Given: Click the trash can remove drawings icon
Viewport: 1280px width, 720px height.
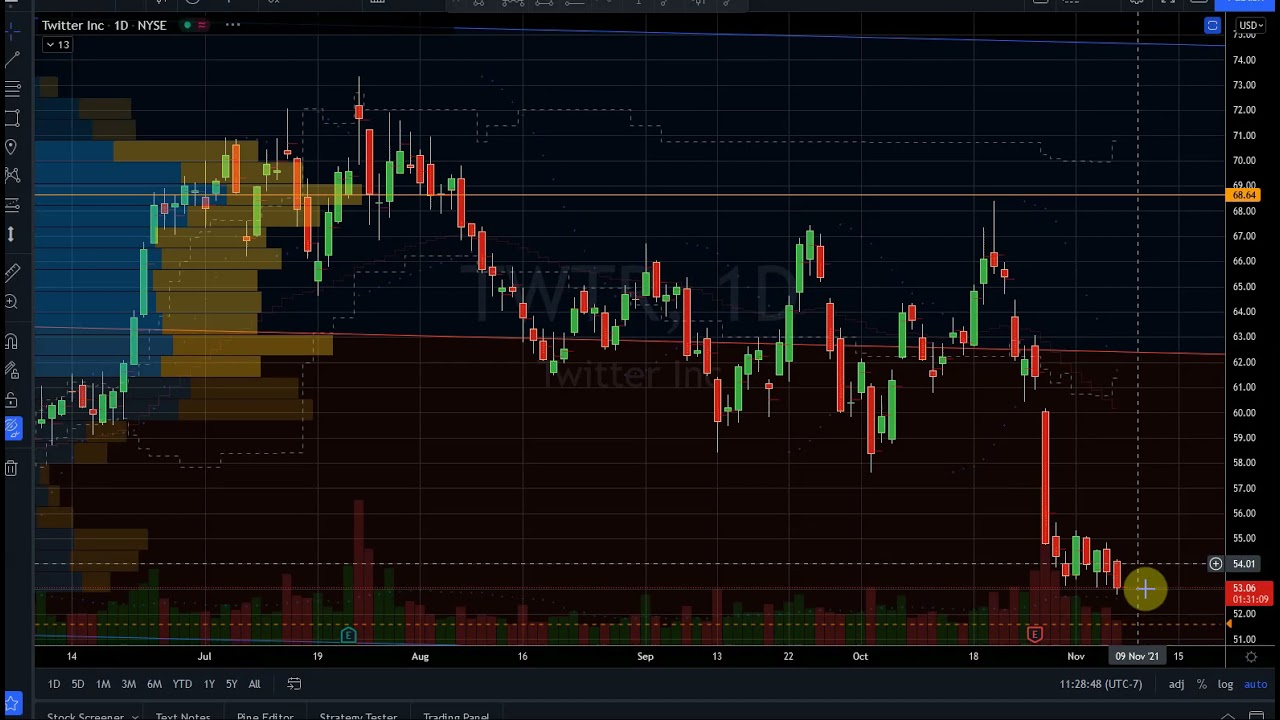Looking at the screenshot, I should pyautogui.click(x=12, y=468).
